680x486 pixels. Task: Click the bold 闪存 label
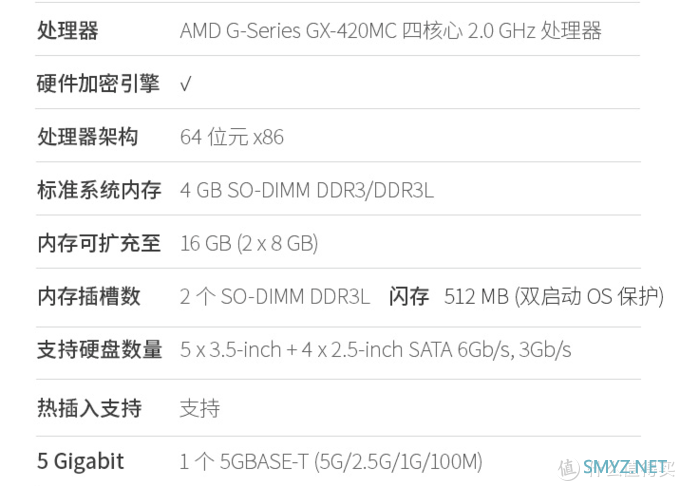(409, 297)
